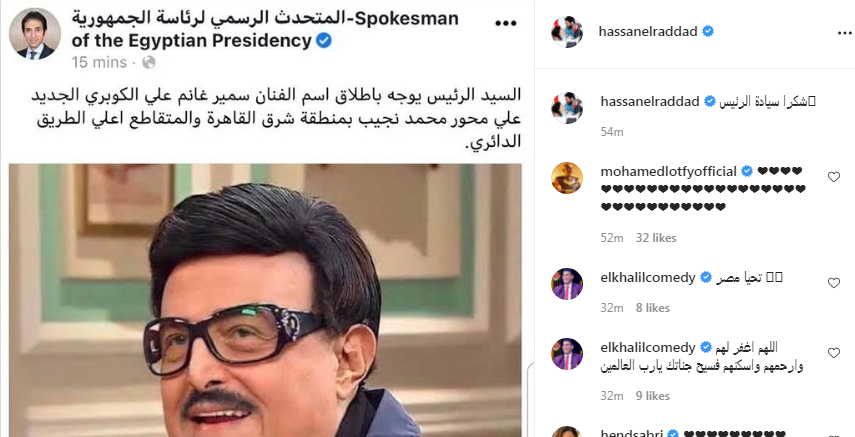The height and width of the screenshot is (437, 855).
Task: Click the blue verified badge beside Egyptian Presidency
Action: coord(324,40)
